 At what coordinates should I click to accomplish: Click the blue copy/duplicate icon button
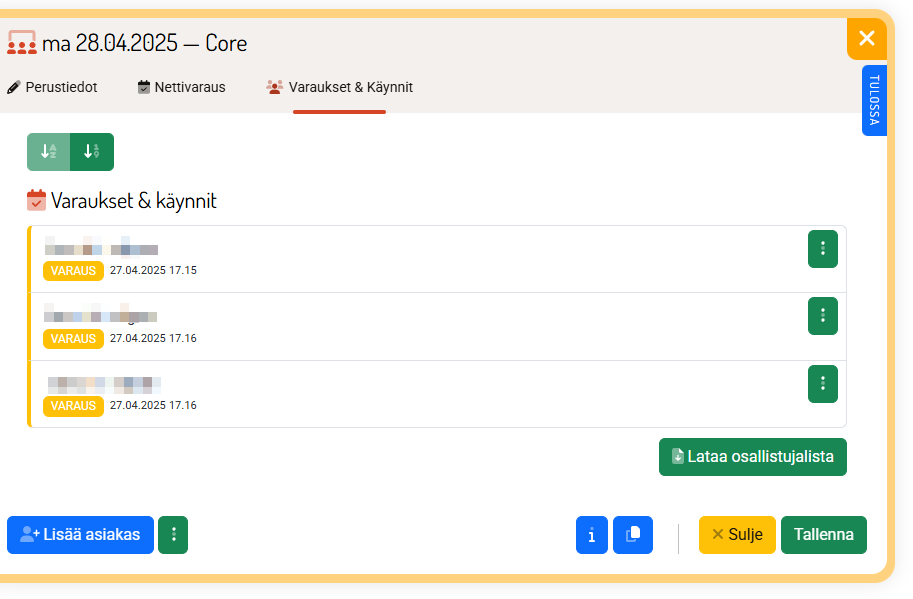pos(633,535)
